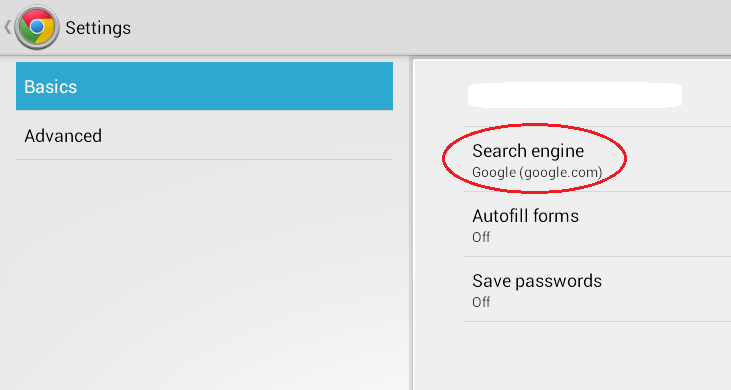Select the Basics tab
This screenshot has height=390, width=731.
204,86
